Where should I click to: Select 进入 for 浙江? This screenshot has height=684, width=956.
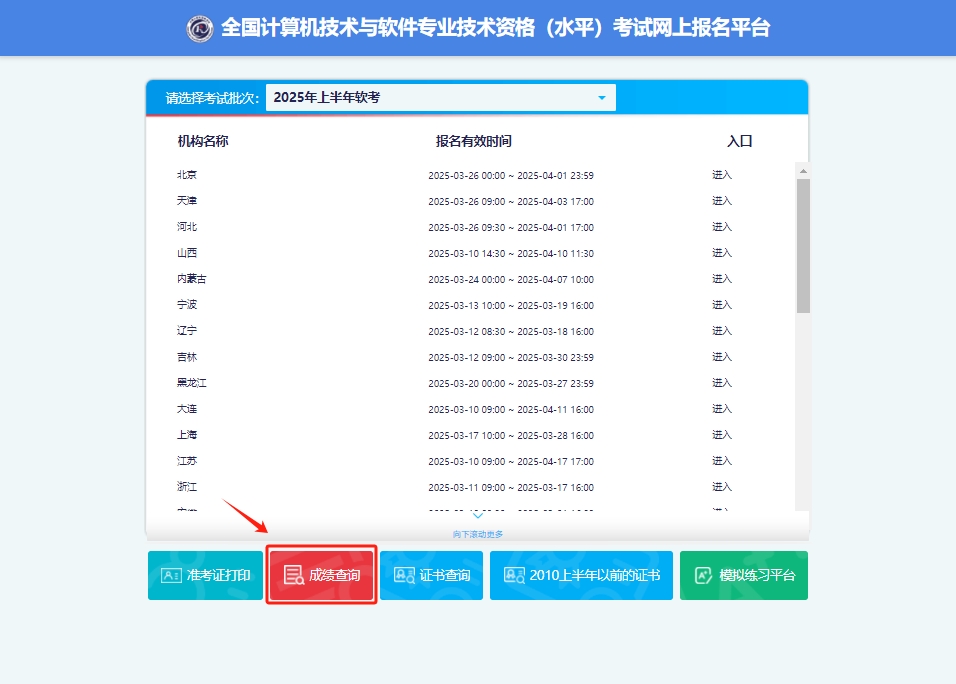[722, 487]
